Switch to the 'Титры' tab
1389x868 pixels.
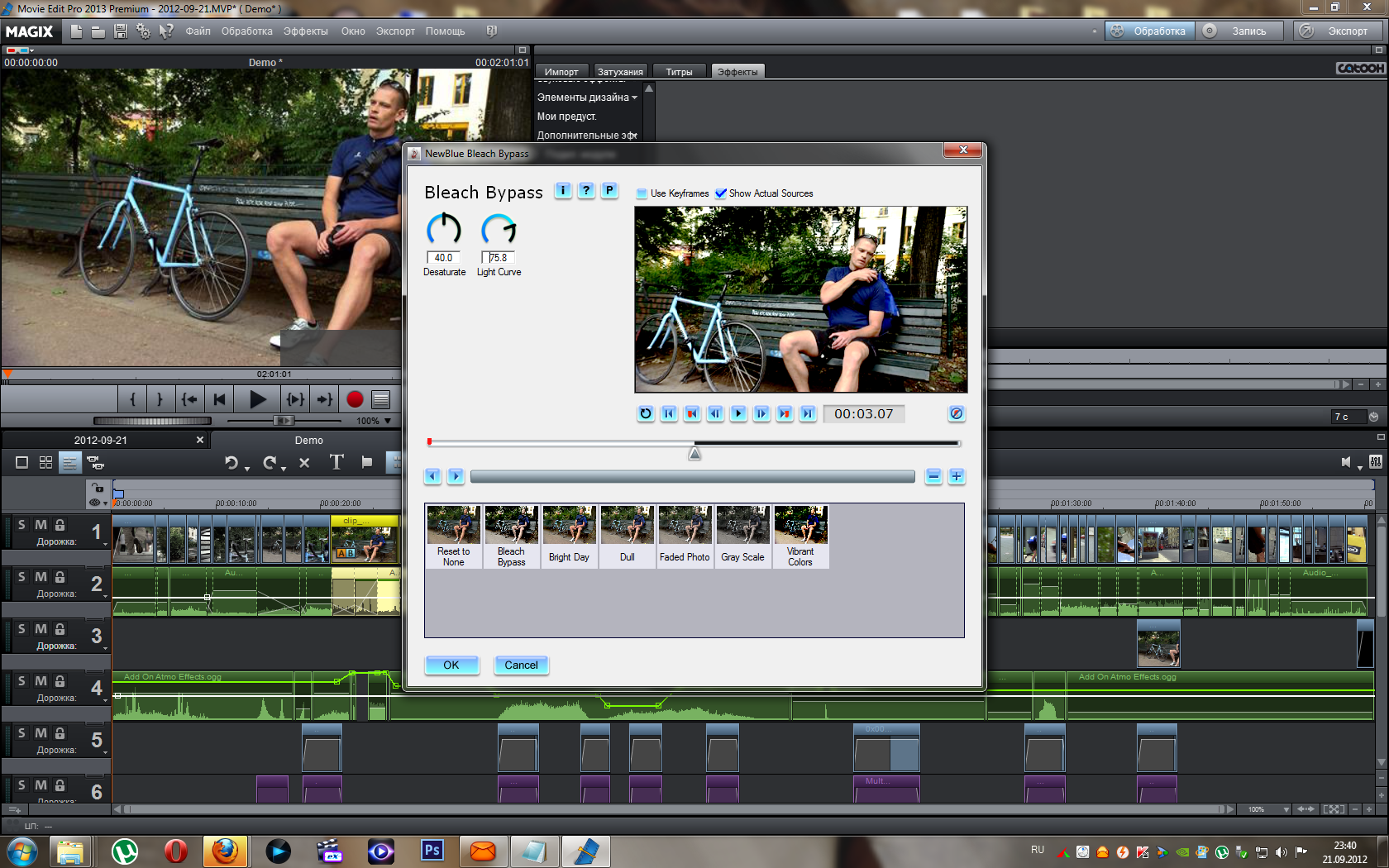[680, 72]
